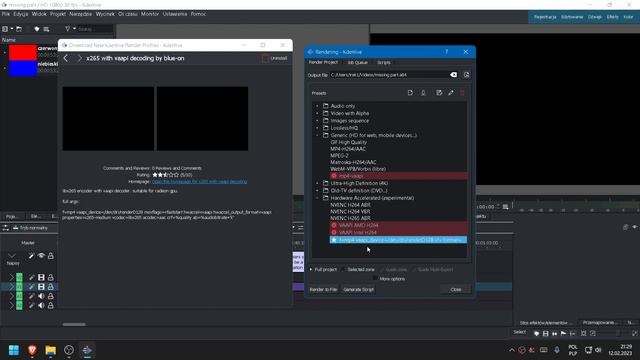
Task: Click the tag icon in the project bin toolbar
Action: tap(37, 29)
